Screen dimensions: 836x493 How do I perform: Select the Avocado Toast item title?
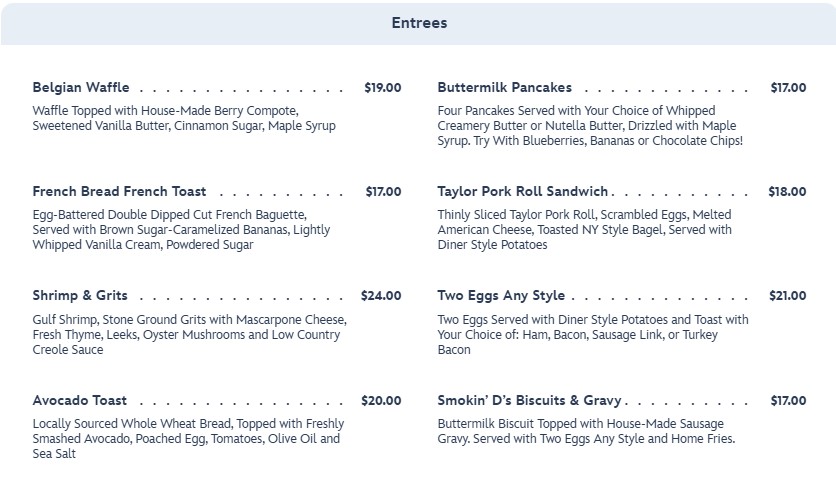79,401
